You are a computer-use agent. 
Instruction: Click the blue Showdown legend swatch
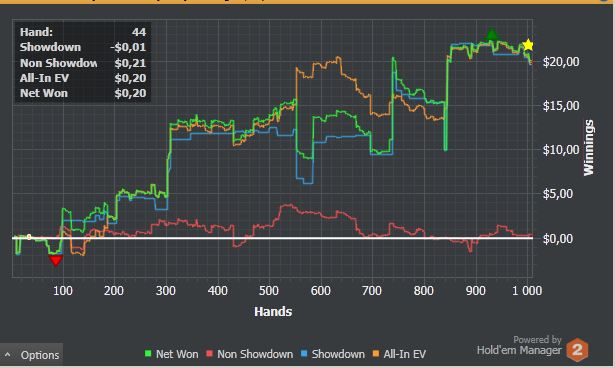coord(304,354)
